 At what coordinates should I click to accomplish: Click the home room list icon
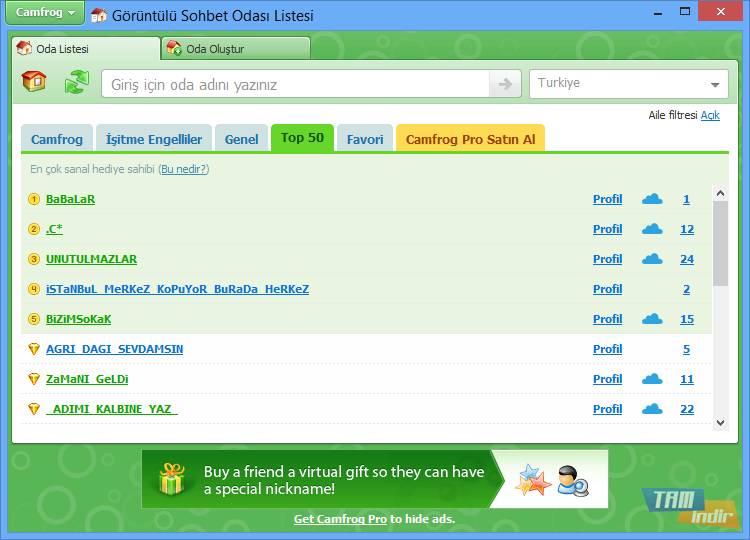point(34,81)
